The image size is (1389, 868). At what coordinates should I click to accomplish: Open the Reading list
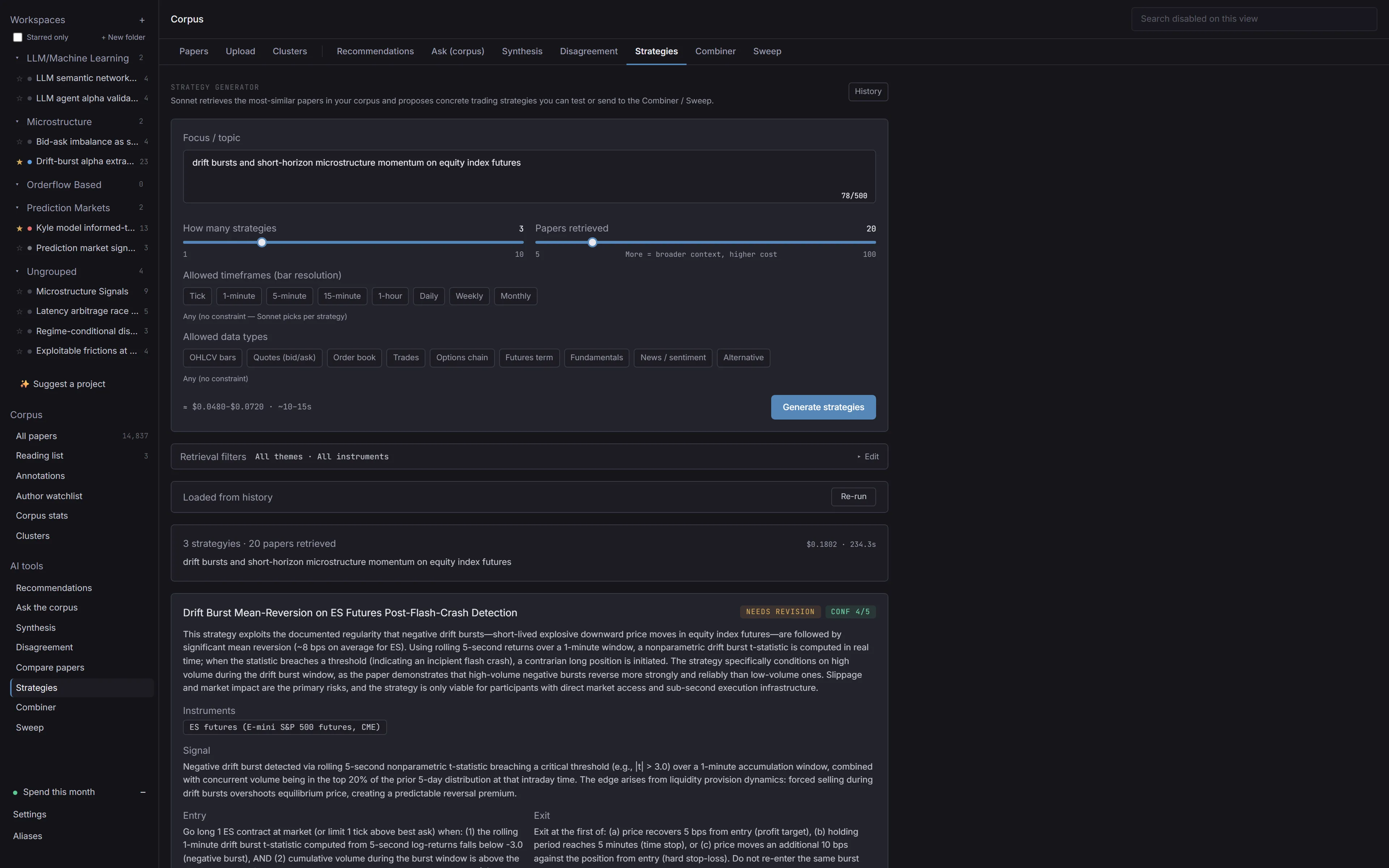coord(81,456)
